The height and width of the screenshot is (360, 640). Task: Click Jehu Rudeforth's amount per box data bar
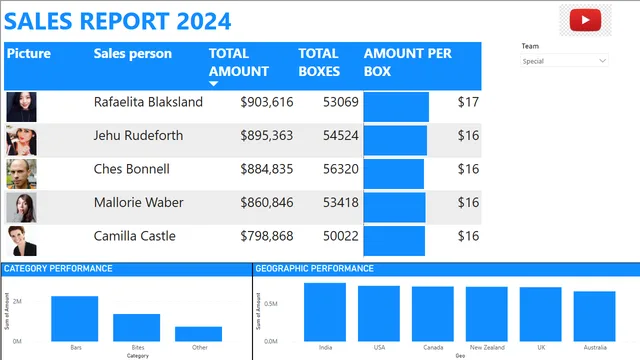tap(396, 141)
